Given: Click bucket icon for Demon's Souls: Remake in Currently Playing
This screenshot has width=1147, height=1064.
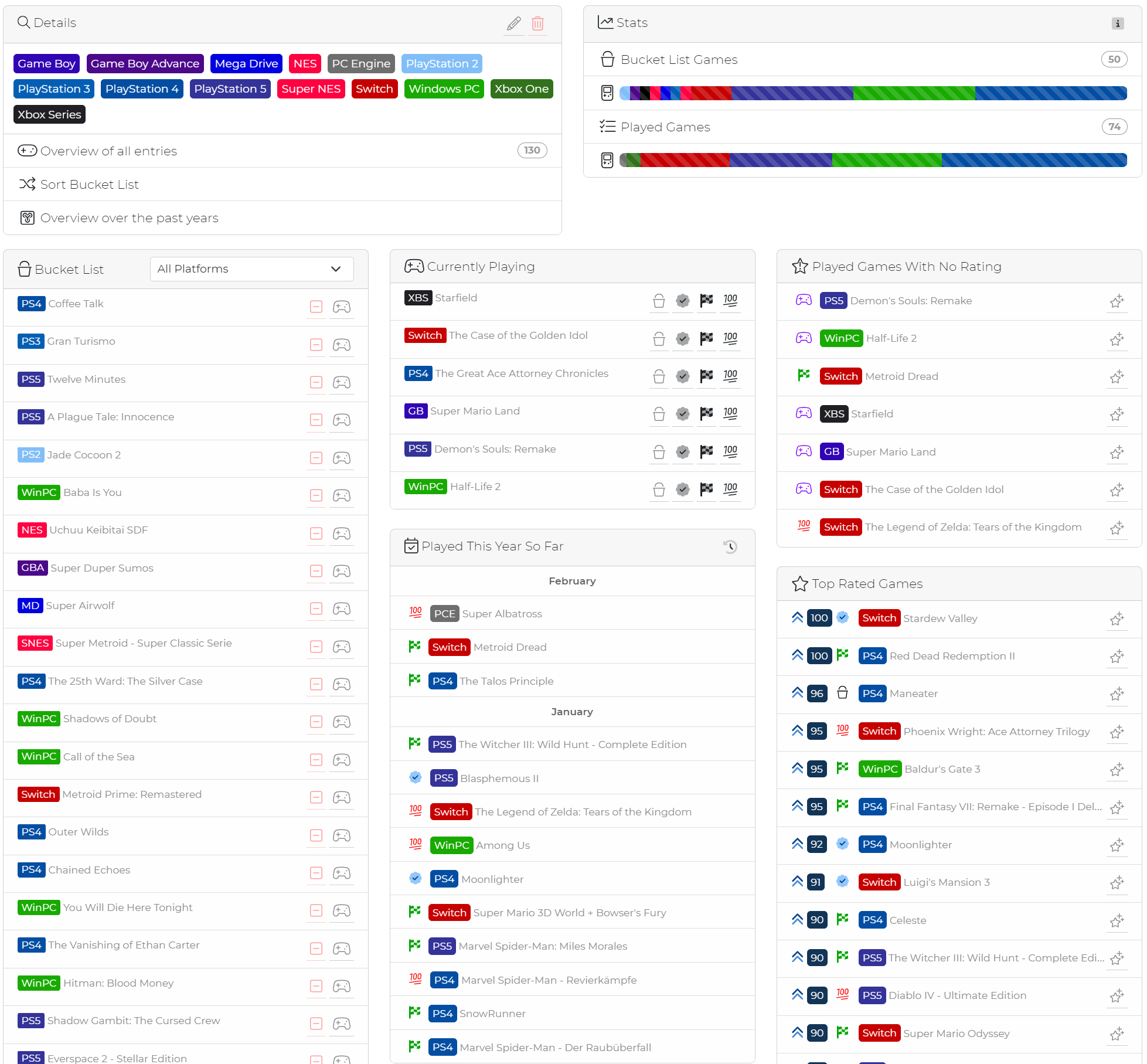Looking at the screenshot, I should (x=659, y=452).
